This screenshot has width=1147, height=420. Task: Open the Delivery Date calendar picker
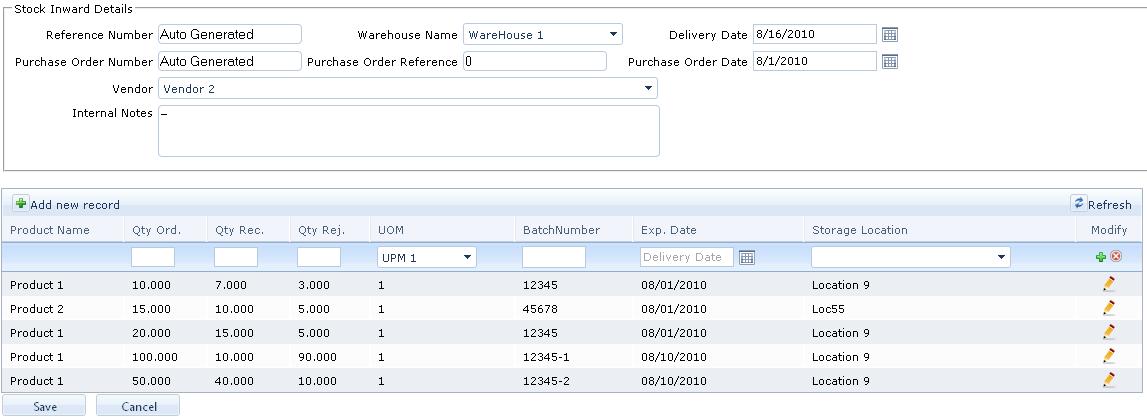(x=890, y=35)
